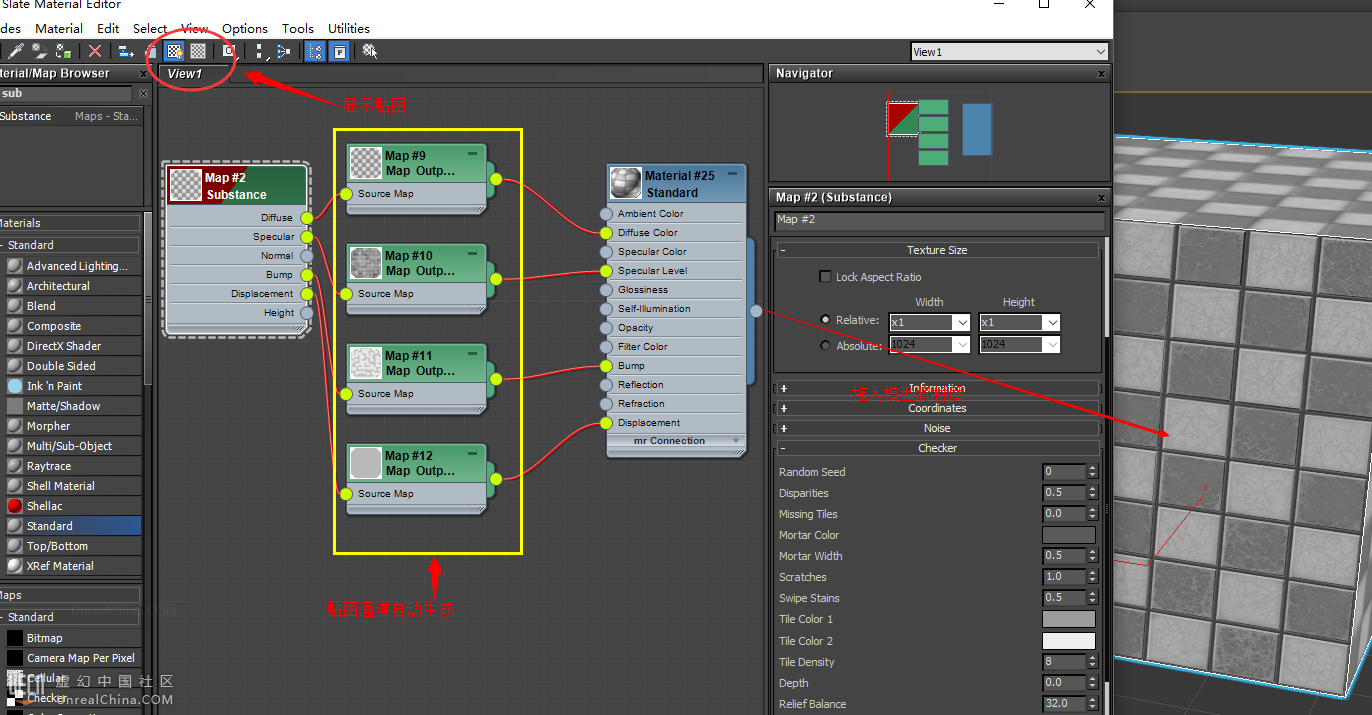The height and width of the screenshot is (715, 1372).
Task: Select Raytrace in materials list
Action: [49, 466]
